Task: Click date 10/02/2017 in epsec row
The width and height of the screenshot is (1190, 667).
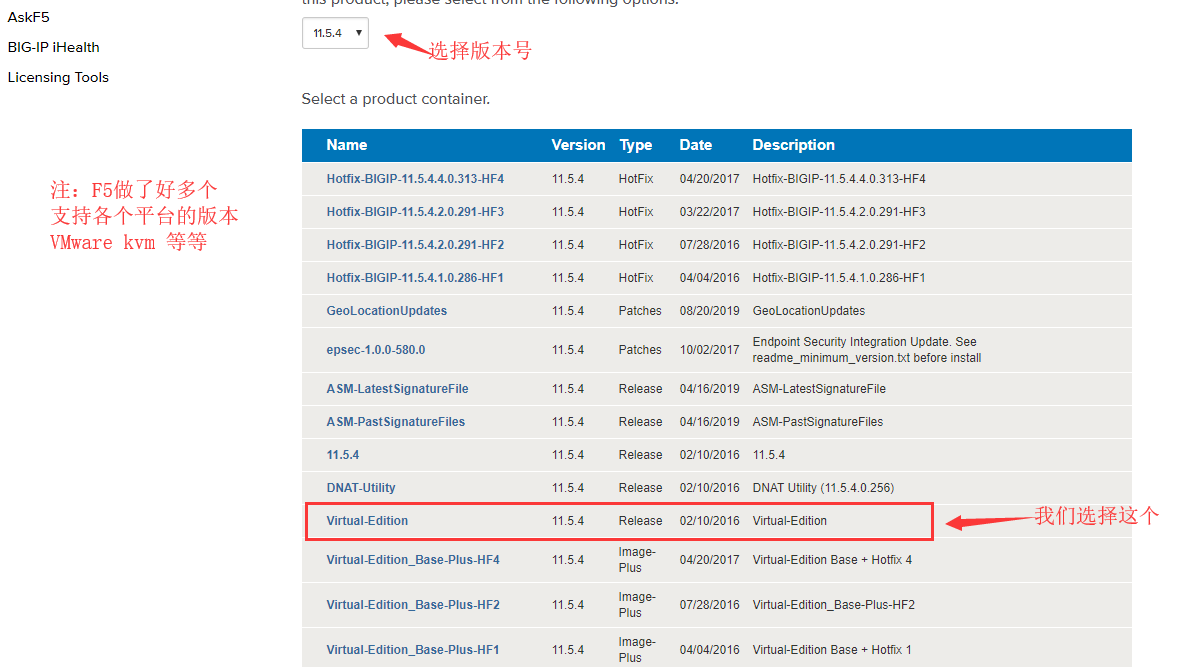Action: click(x=710, y=350)
